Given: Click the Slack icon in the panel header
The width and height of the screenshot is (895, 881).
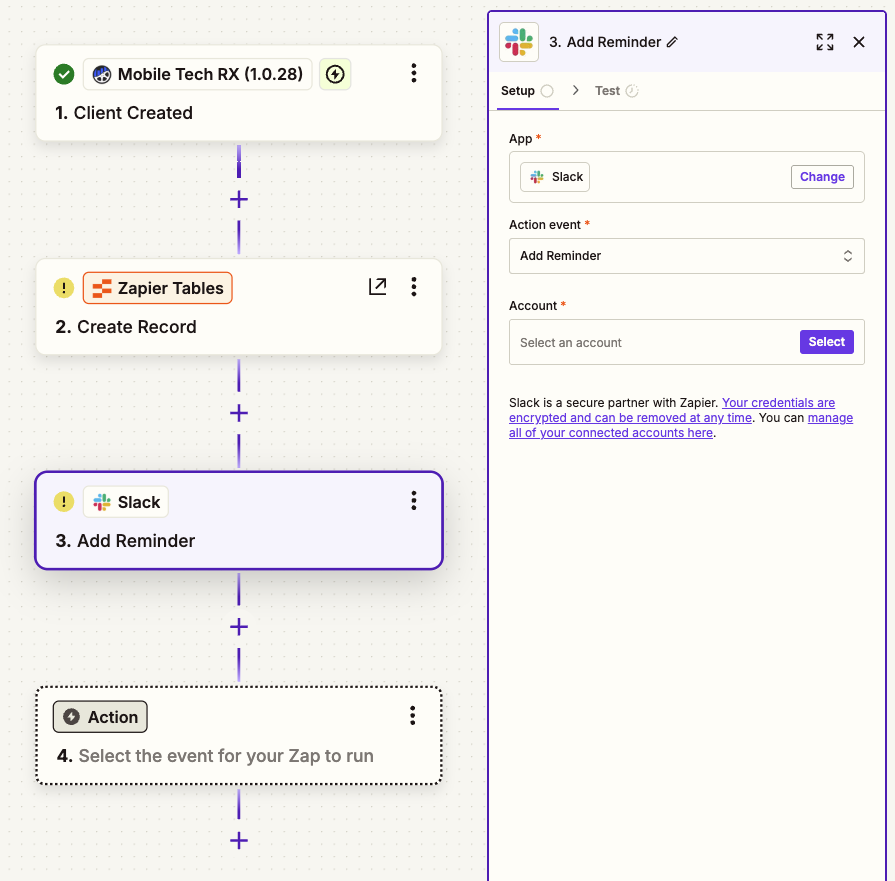Looking at the screenshot, I should coord(518,42).
